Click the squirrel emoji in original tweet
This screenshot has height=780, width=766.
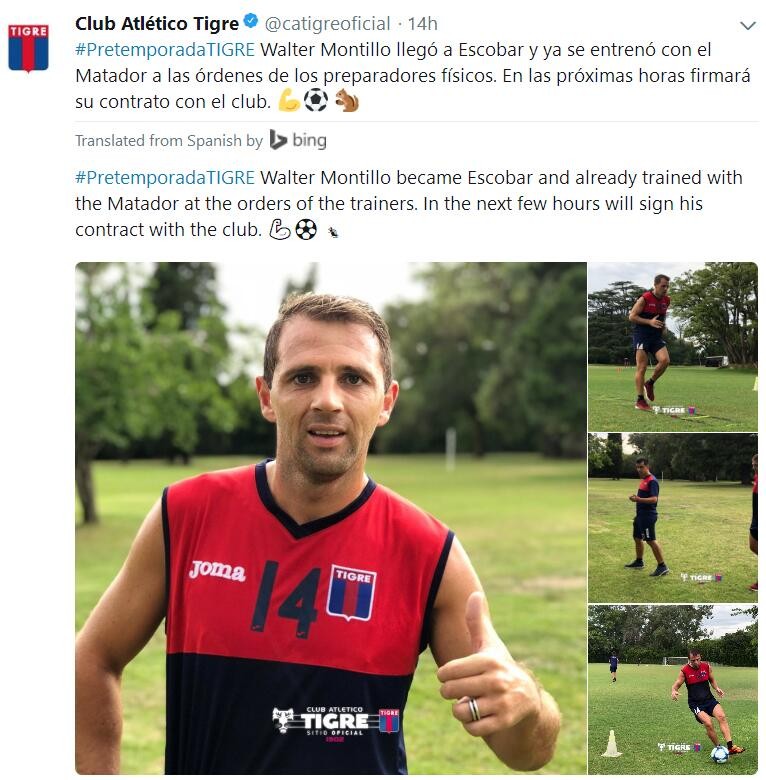pos(347,100)
